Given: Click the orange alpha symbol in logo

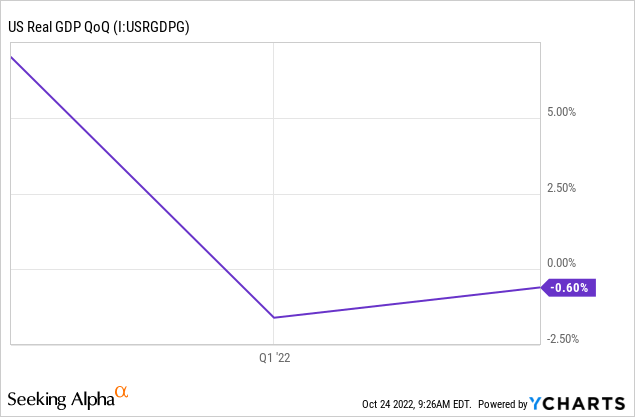Looking at the screenshot, I should pyautogui.click(x=121, y=391).
